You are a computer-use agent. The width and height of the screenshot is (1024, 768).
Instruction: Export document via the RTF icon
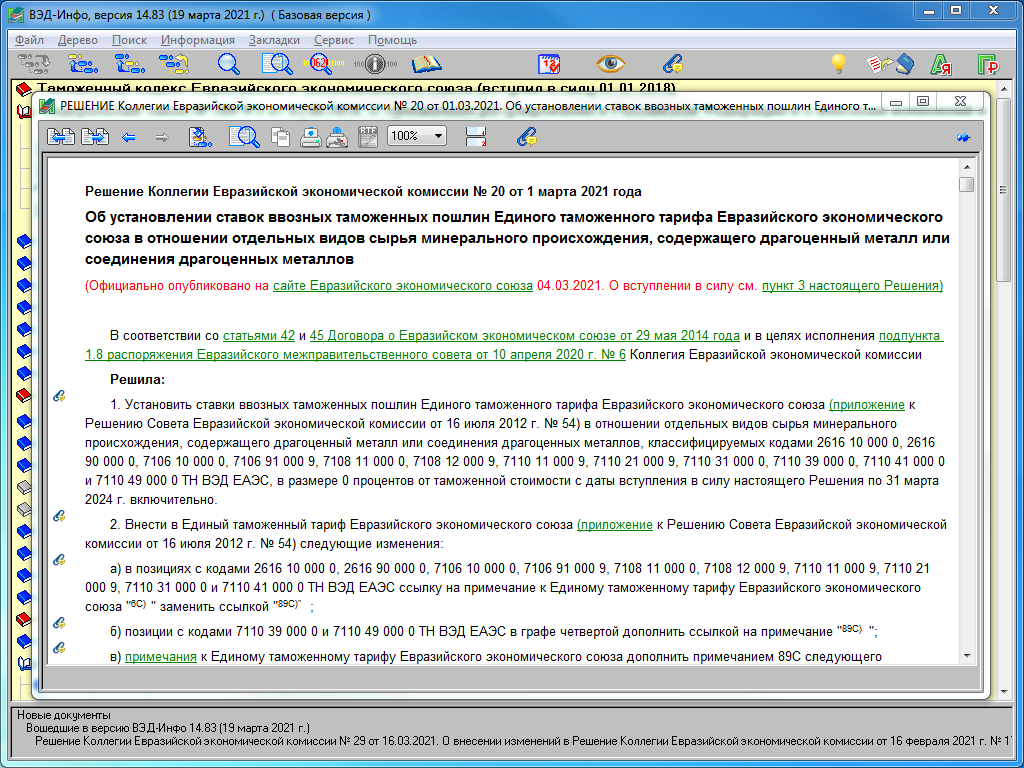[368, 137]
